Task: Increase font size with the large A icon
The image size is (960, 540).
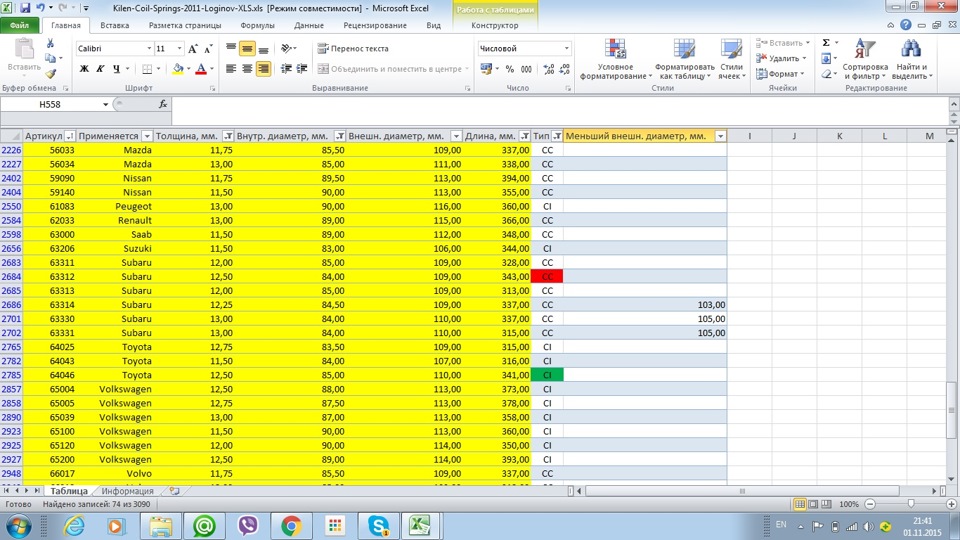Action: click(x=193, y=48)
